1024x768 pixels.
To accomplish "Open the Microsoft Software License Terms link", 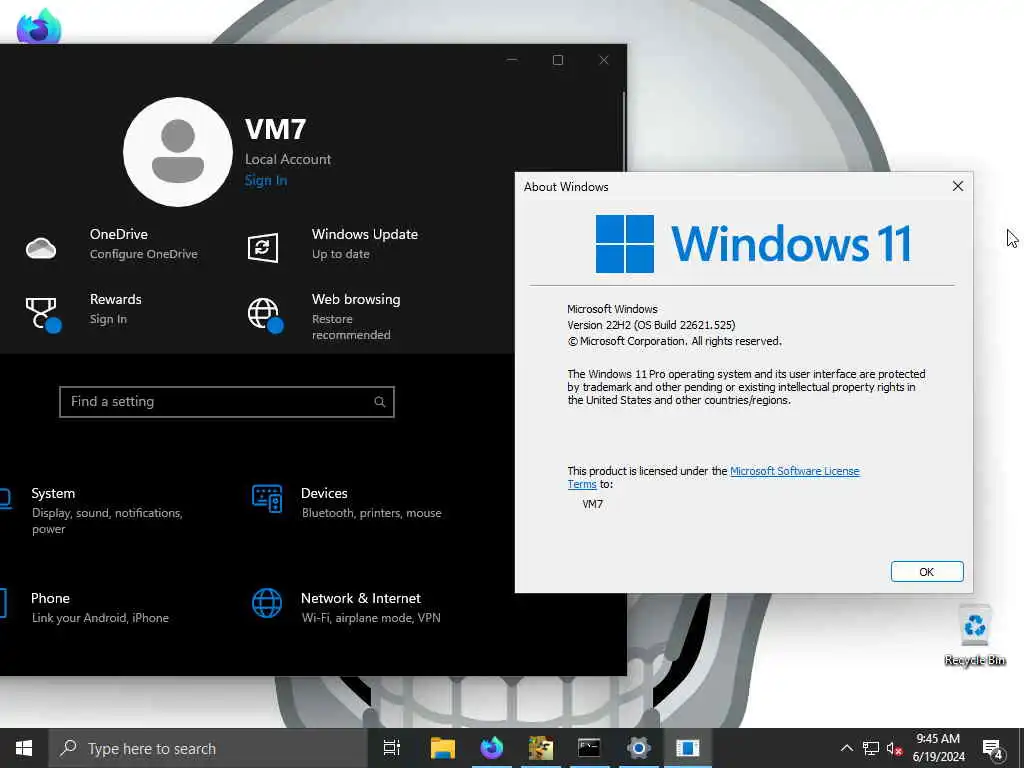I will tap(795, 471).
